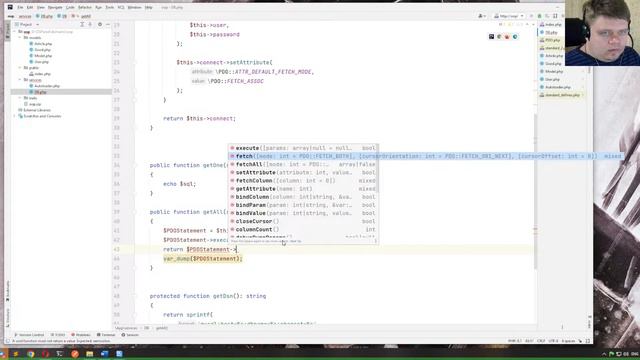This screenshot has height=360, width=640.
Task: Open the file explorer from the taskbar
Action: point(89,354)
